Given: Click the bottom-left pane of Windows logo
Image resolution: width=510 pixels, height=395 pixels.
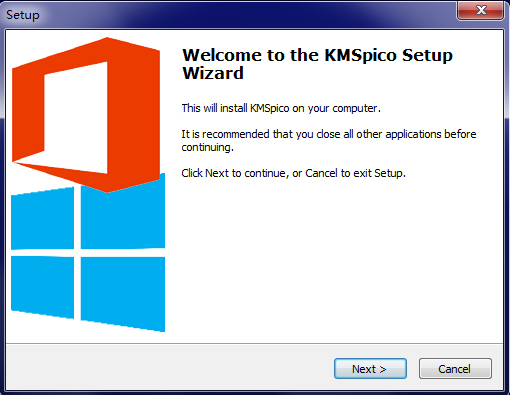Looking at the screenshot, I should point(42,287).
